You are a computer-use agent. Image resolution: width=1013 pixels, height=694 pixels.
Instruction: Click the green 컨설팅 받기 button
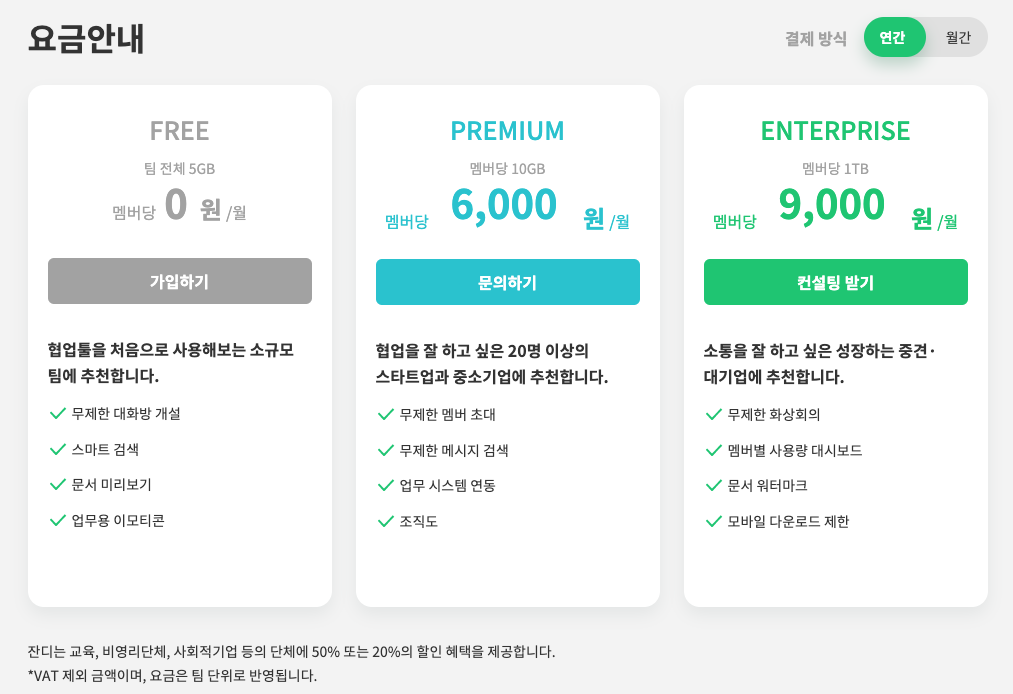coord(835,282)
